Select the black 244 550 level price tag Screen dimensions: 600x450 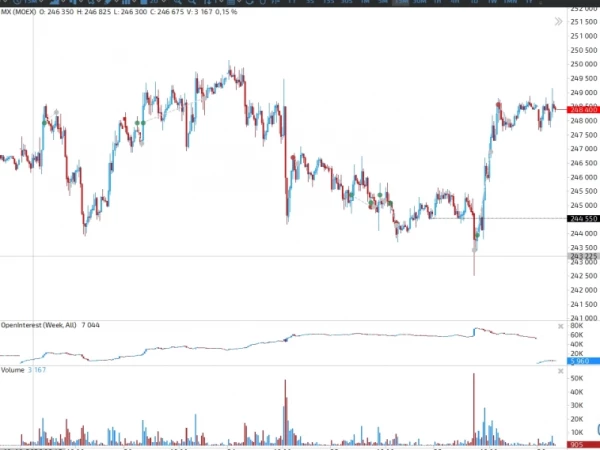(x=583, y=218)
